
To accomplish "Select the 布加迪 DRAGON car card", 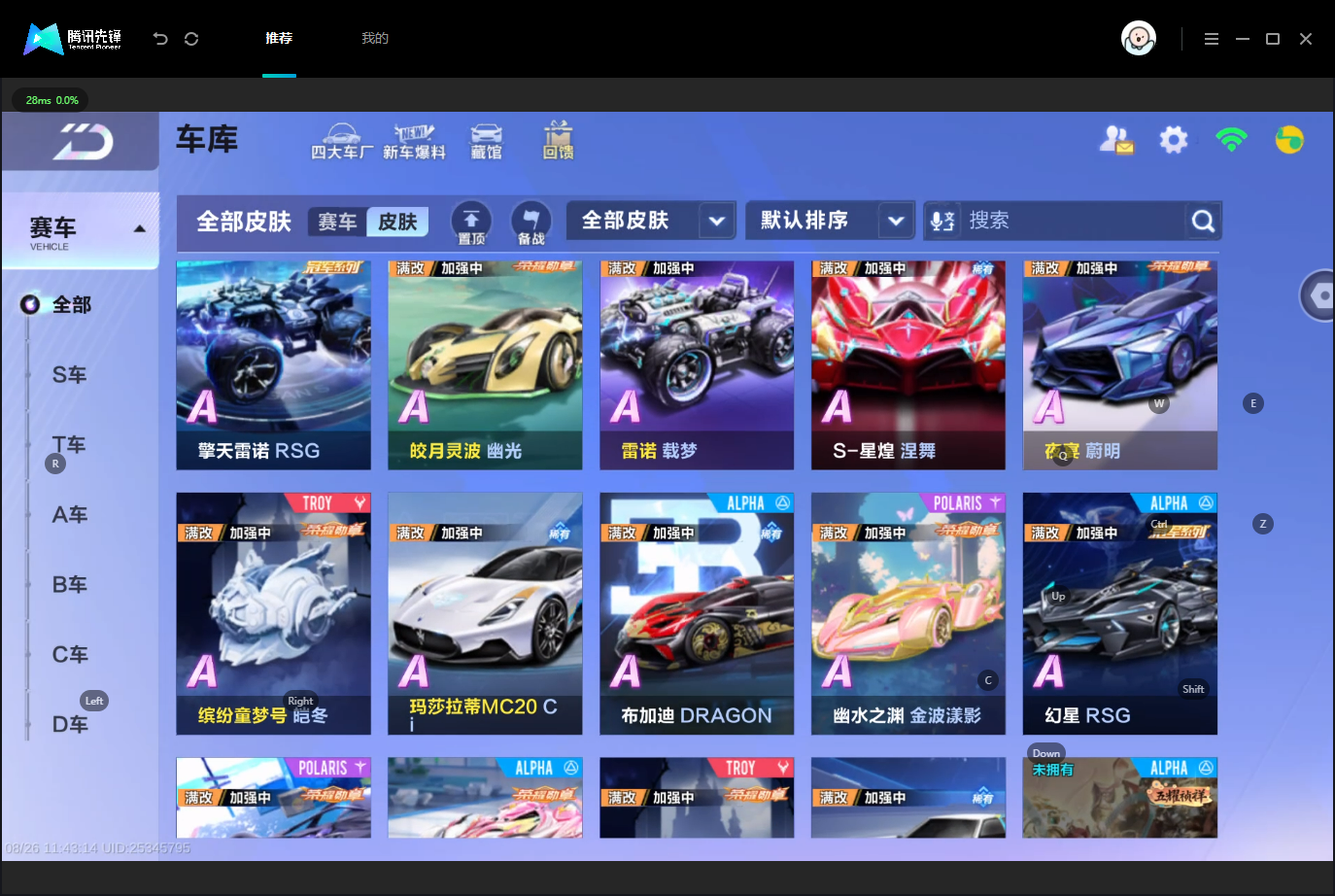I will tap(698, 614).
